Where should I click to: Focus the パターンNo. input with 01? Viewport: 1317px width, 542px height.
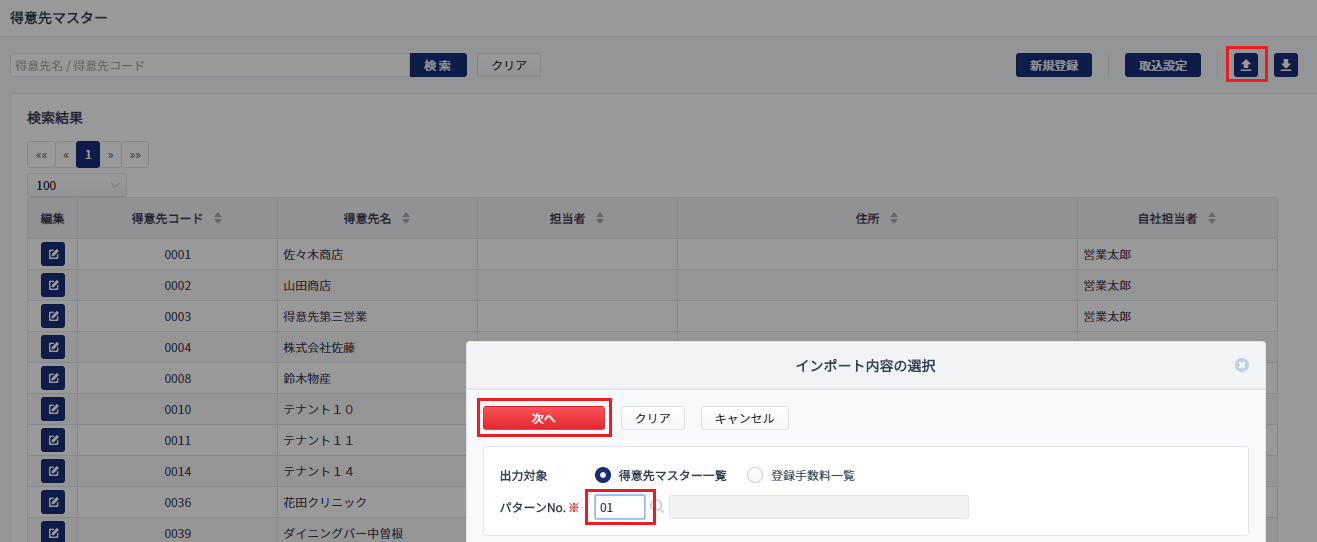(x=620, y=507)
